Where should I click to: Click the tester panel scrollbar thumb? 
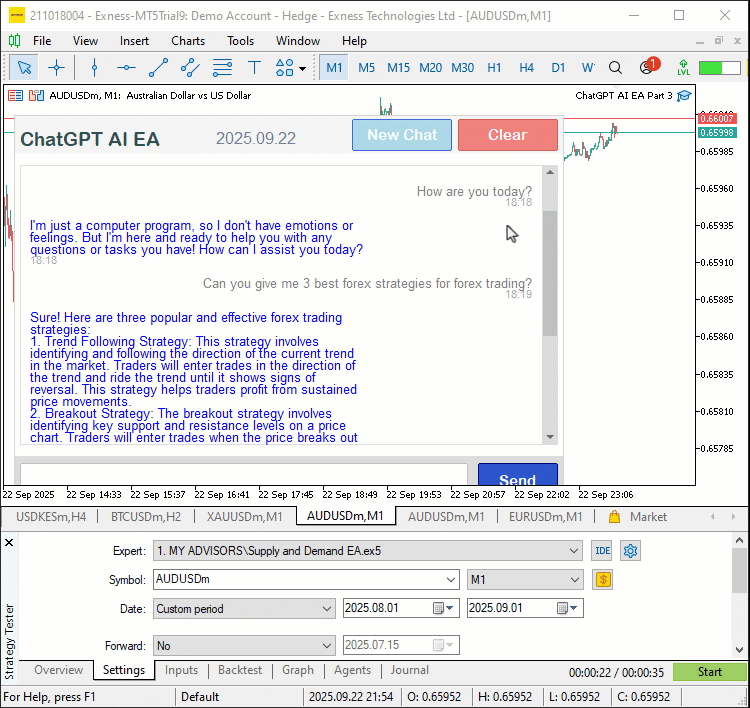click(739, 570)
